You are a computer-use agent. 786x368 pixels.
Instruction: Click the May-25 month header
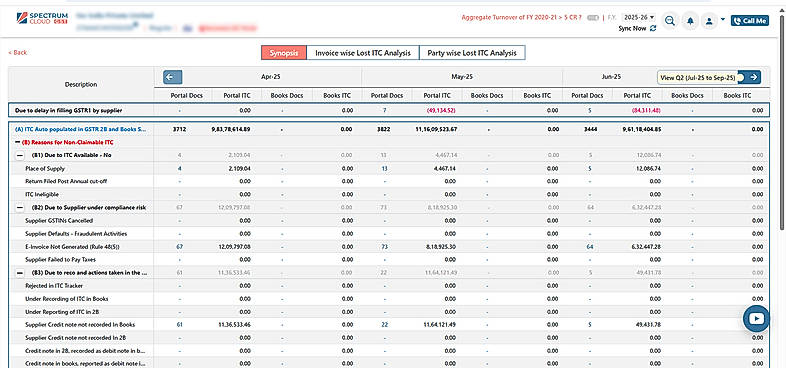click(x=462, y=77)
